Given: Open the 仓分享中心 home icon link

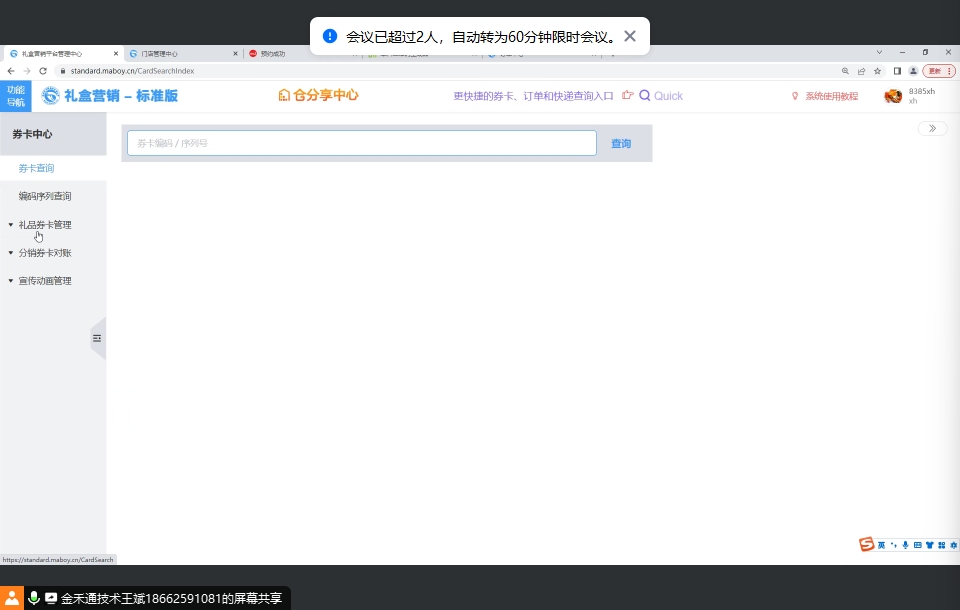Looking at the screenshot, I should 284,96.
